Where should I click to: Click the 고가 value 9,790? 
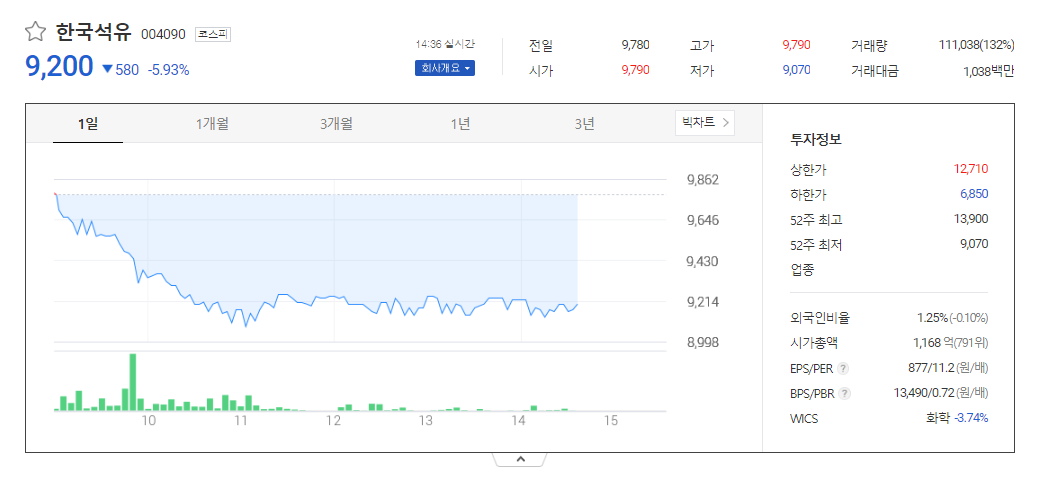point(796,45)
